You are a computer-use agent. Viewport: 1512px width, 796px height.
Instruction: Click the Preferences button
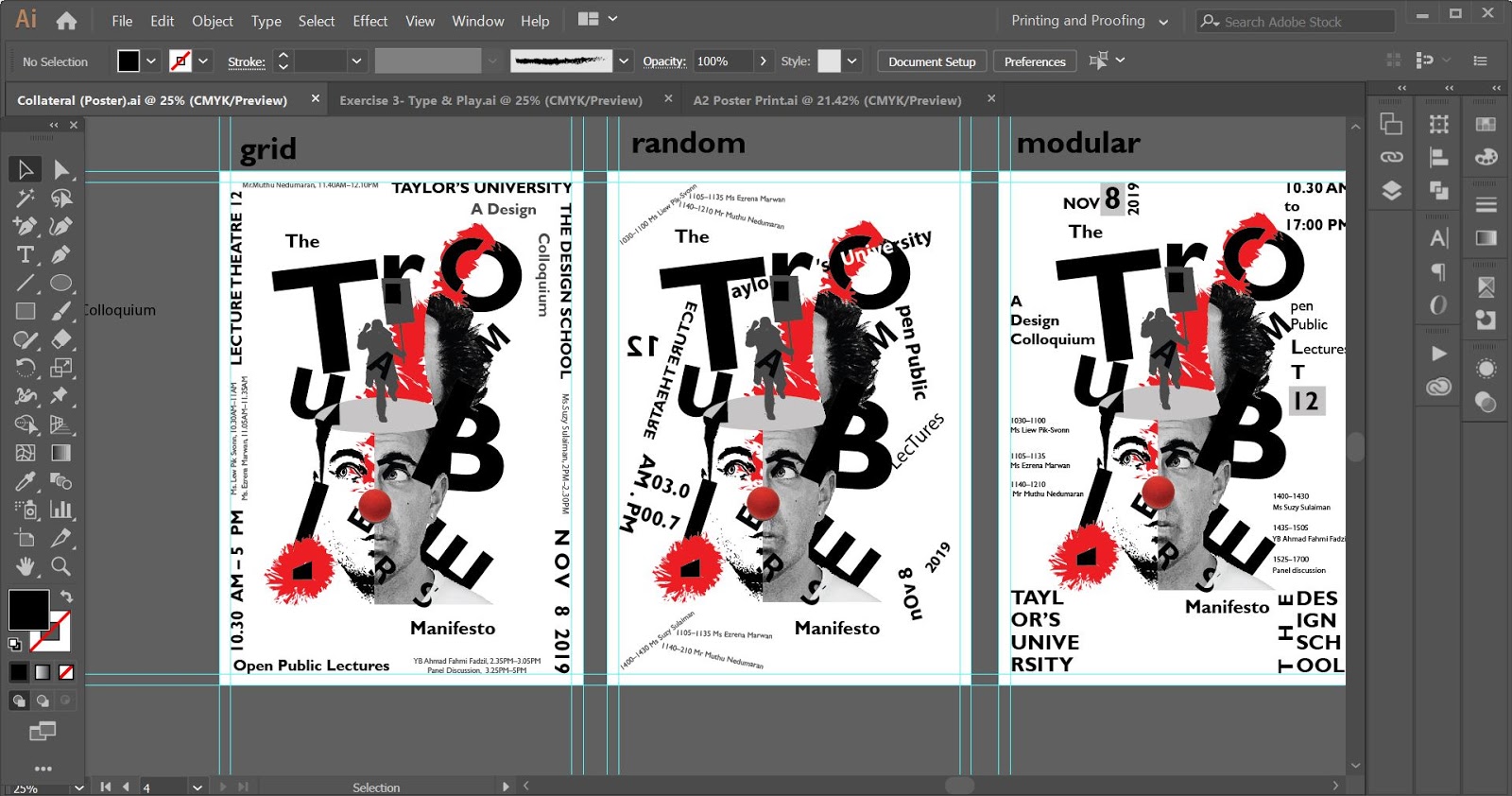[1035, 61]
